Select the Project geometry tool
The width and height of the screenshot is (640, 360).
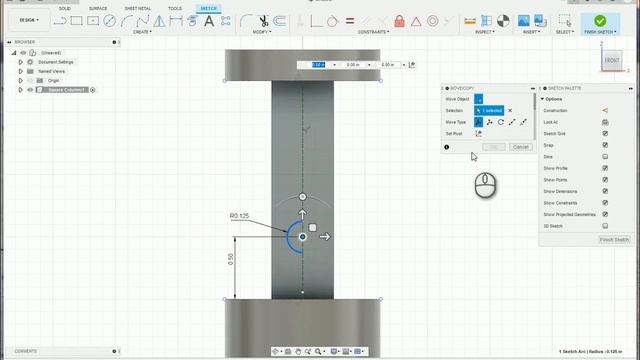pos(192,21)
